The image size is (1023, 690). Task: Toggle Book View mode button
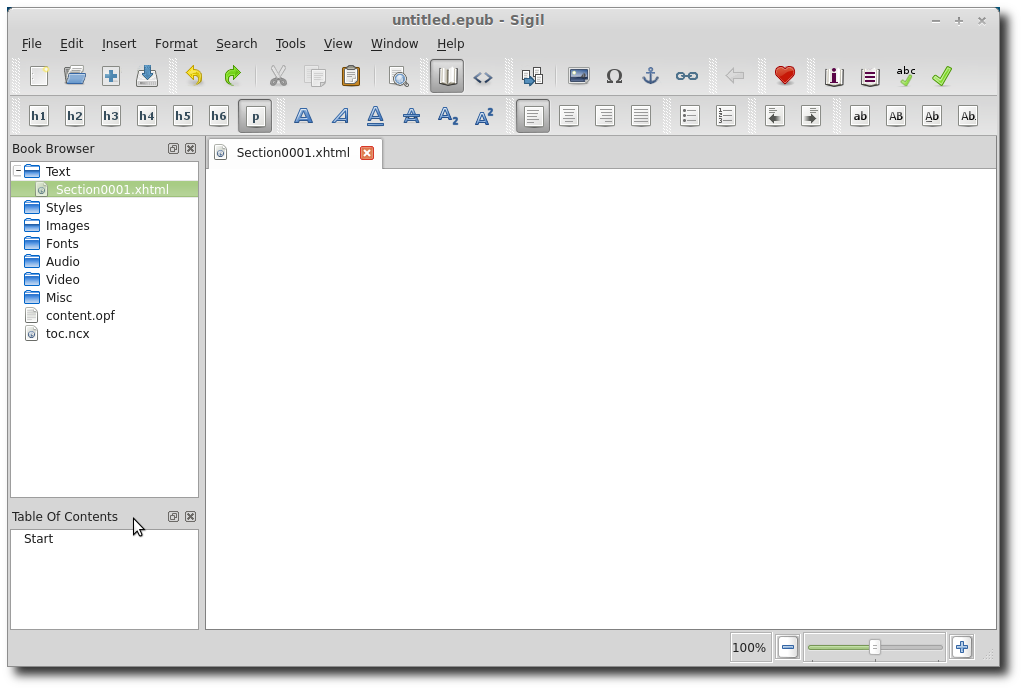(447, 76)
